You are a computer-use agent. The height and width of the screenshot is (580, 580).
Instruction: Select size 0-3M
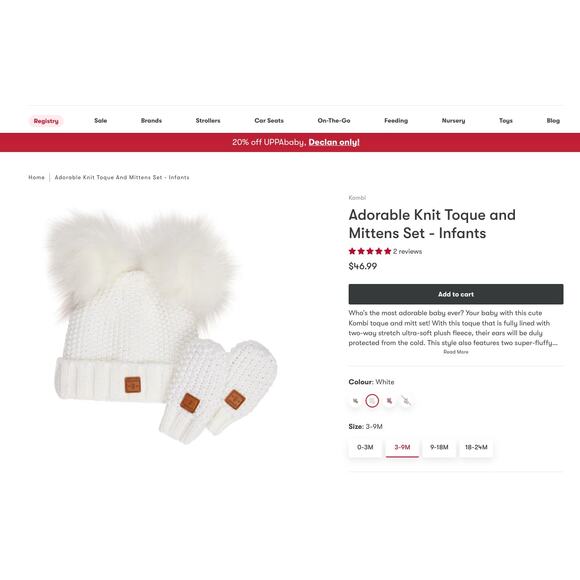(x=365, y=447)
